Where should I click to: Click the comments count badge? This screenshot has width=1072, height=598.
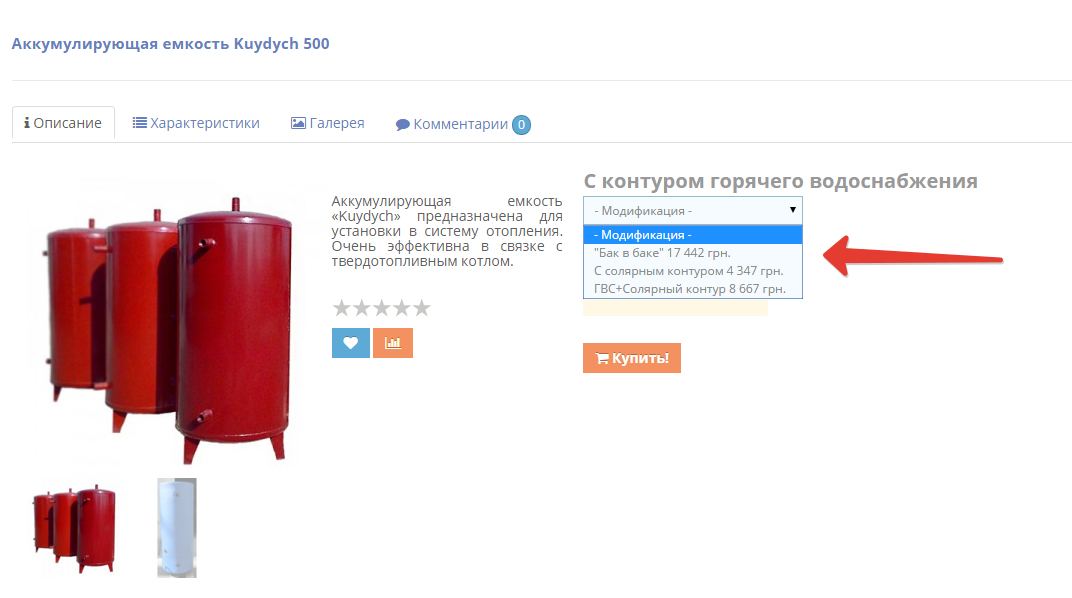521,124
